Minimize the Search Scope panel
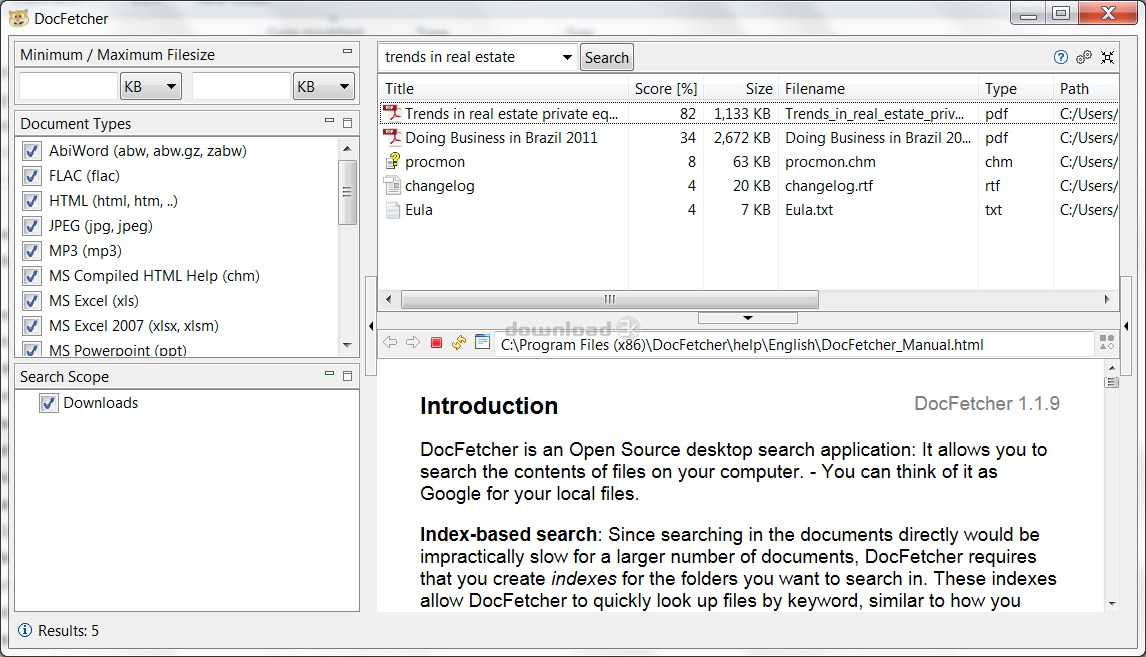Image resolution: width=1146 pixels, height=657 pixels. pos(330,373)
